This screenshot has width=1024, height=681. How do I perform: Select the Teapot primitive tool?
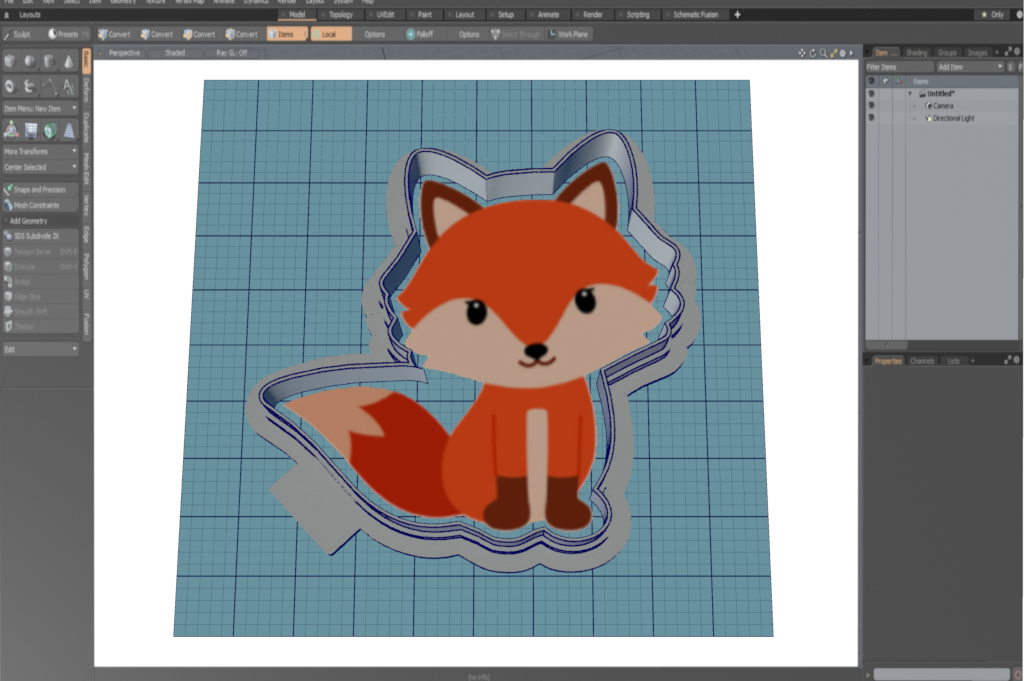(x=30, y=86)
